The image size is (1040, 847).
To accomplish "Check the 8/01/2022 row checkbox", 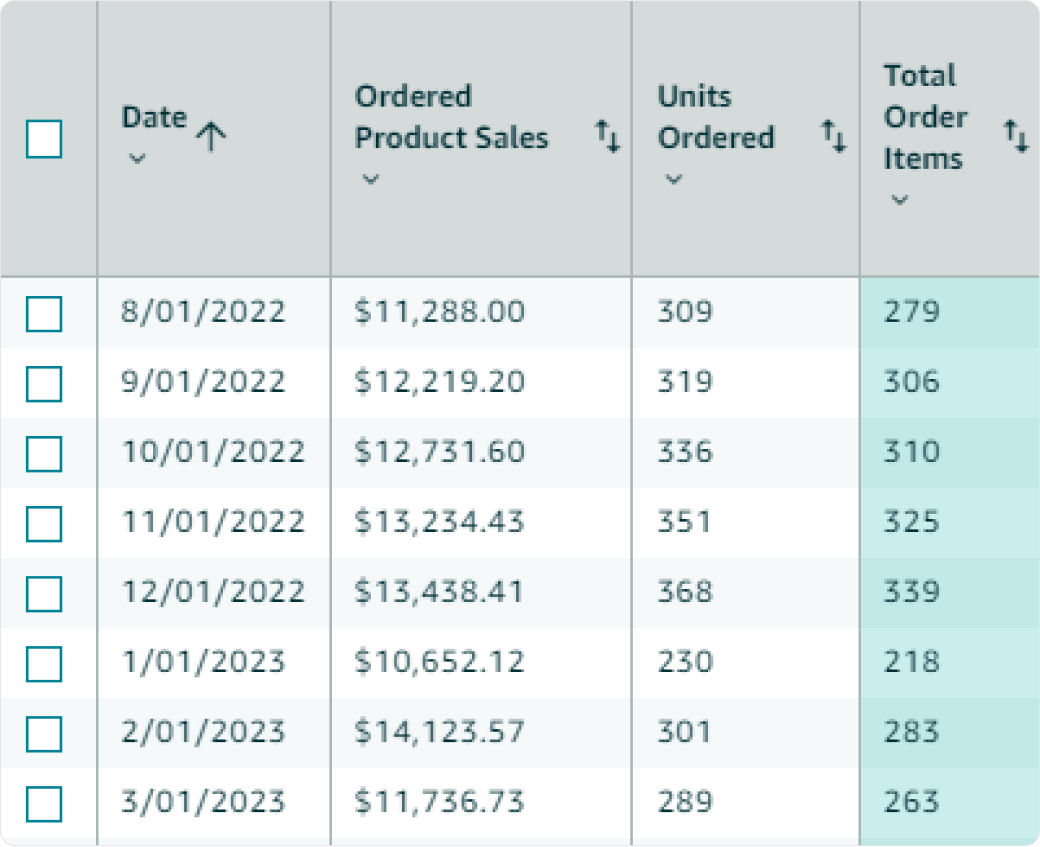I will (x=44, y=313).
